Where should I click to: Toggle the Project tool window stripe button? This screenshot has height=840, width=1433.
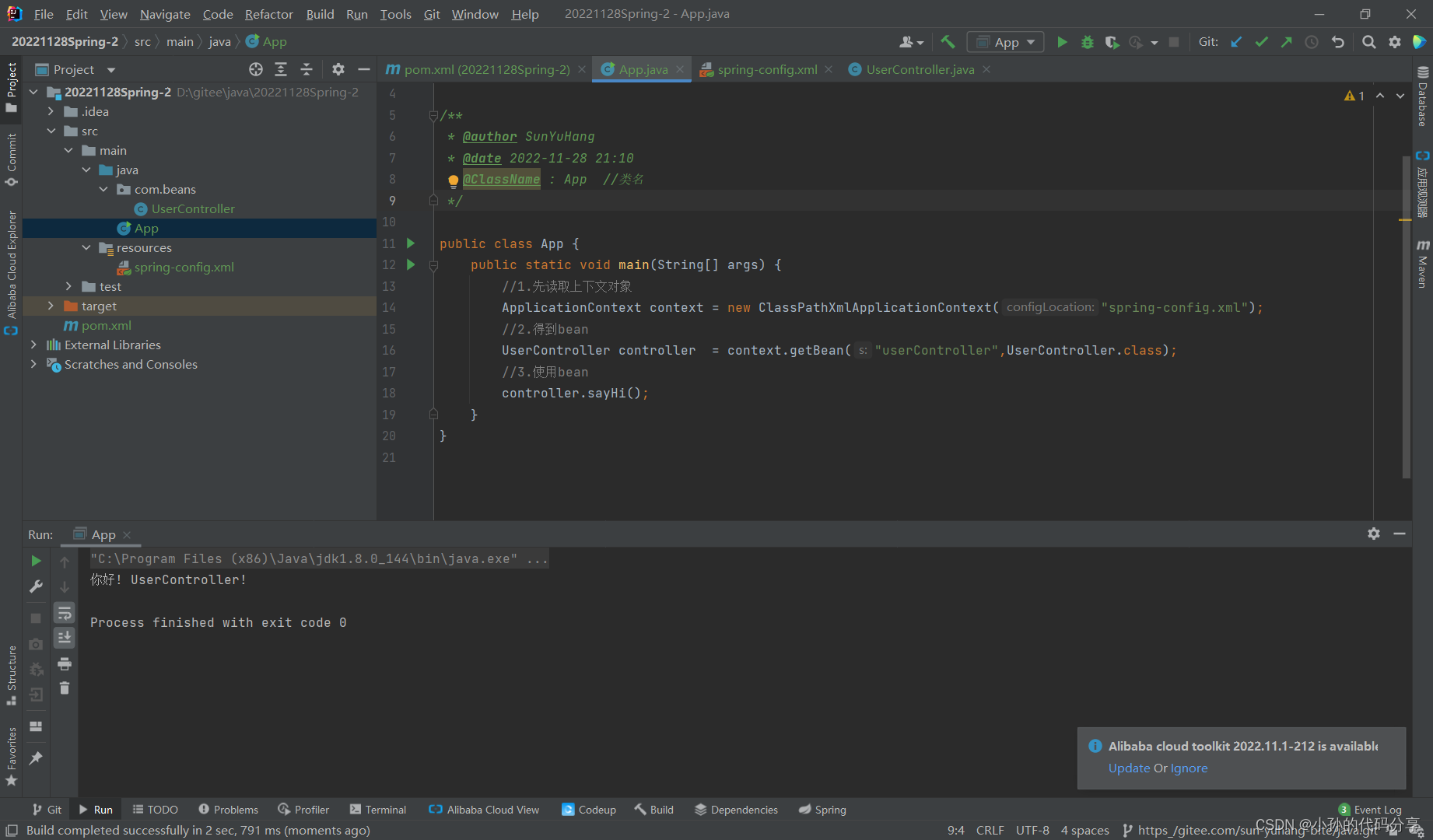coord(11,87)
